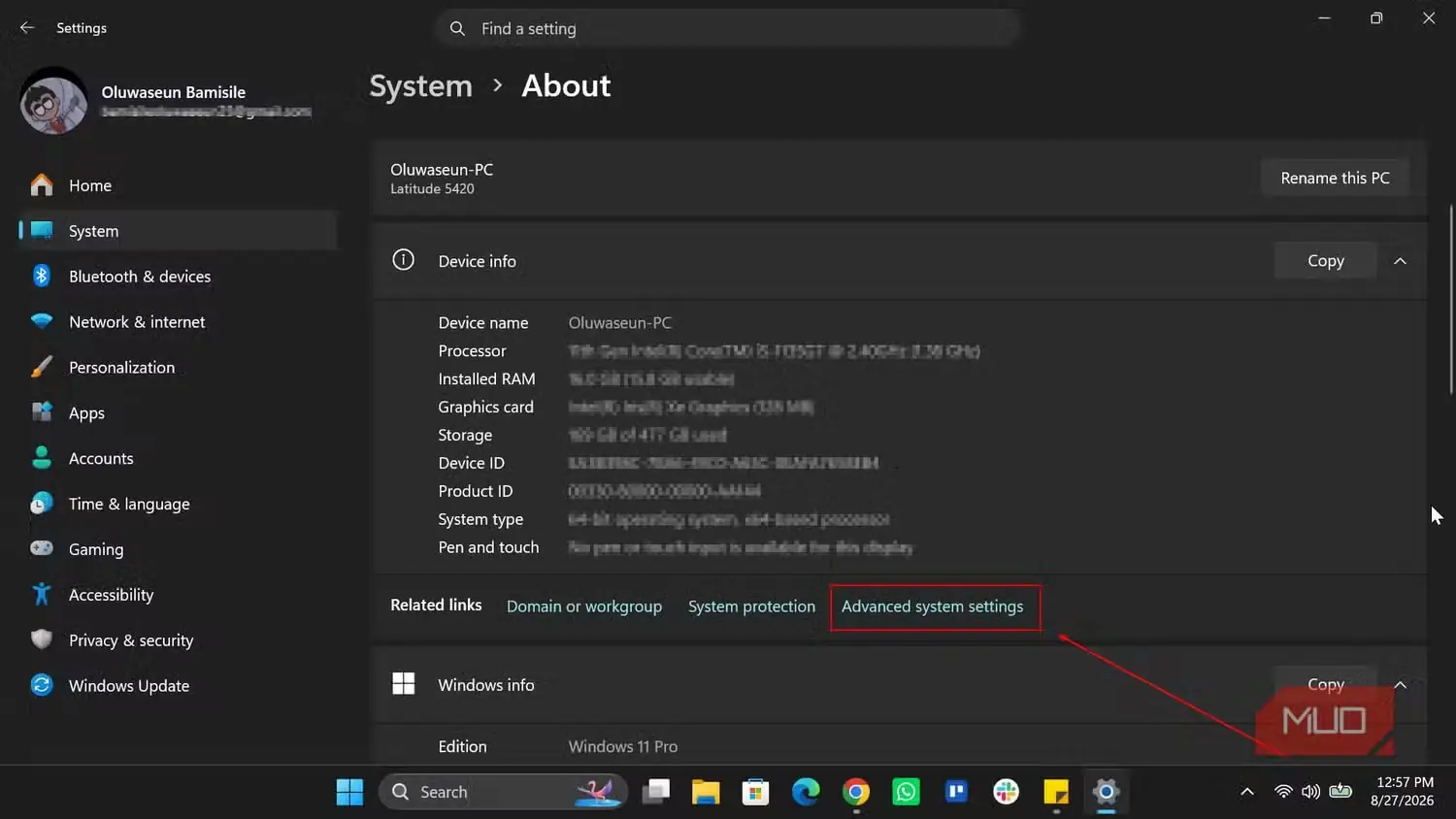The width and height of the screenshot is (1456, 819).
Task: Open the Domain or workgroup link
Action: tap(584, 606)
